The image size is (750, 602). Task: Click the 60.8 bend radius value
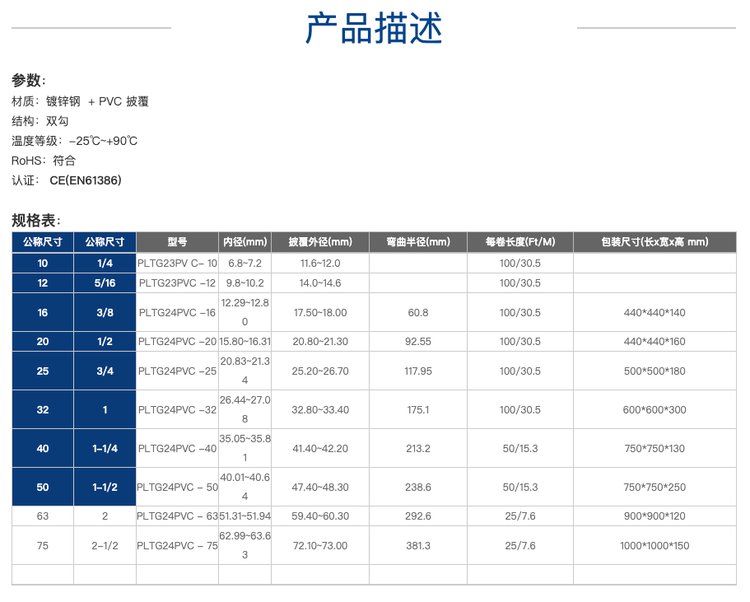[x=418, y=313]
